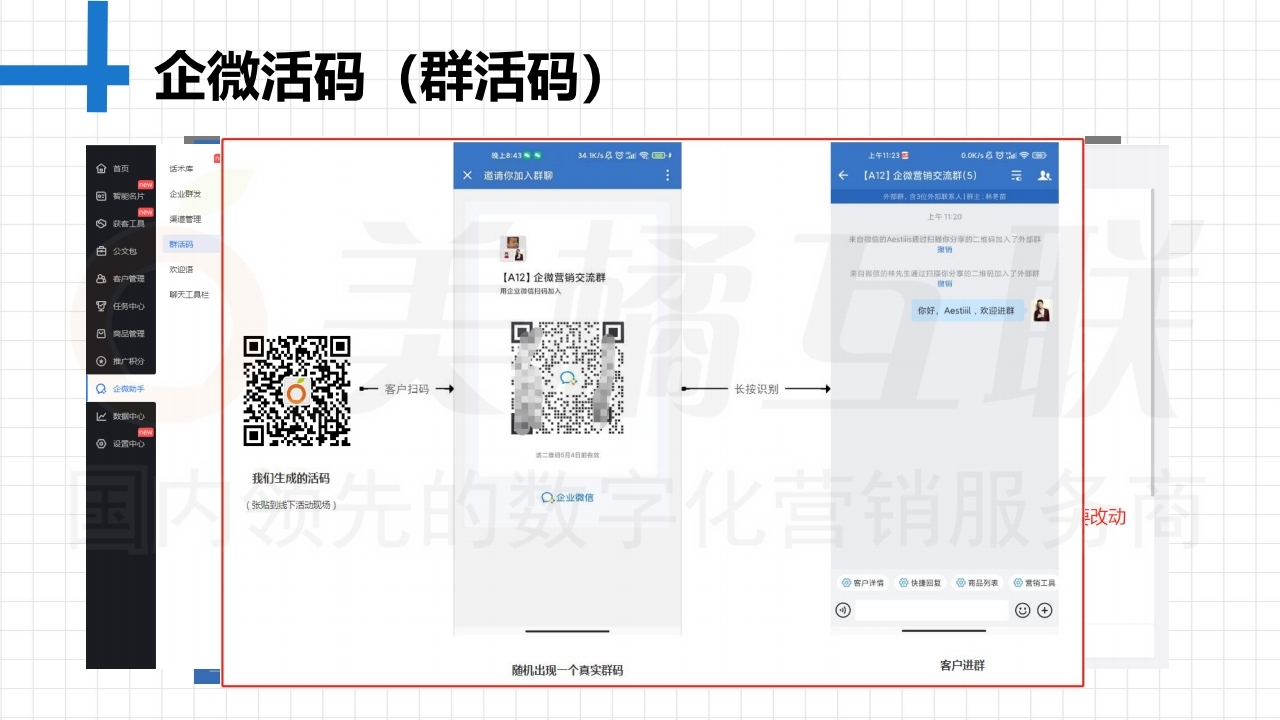Select the active 企微助手 sidebar item
This screenshot has height=720, width=1280.
point(121,389)
